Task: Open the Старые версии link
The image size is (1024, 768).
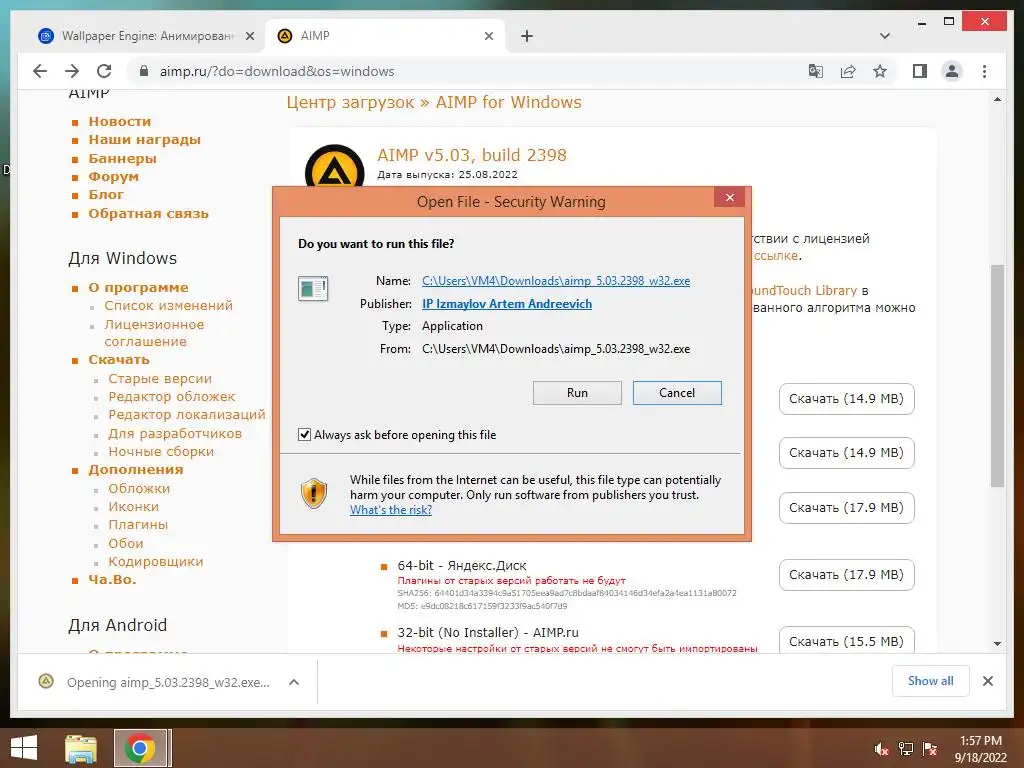Action: tap(160, 378)
